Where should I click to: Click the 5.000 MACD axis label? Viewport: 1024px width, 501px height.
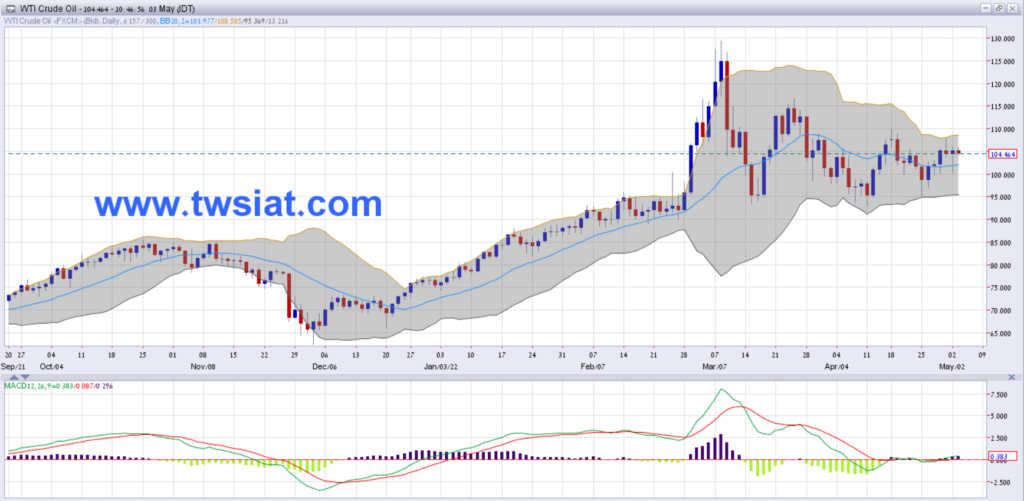(1001, 416)
